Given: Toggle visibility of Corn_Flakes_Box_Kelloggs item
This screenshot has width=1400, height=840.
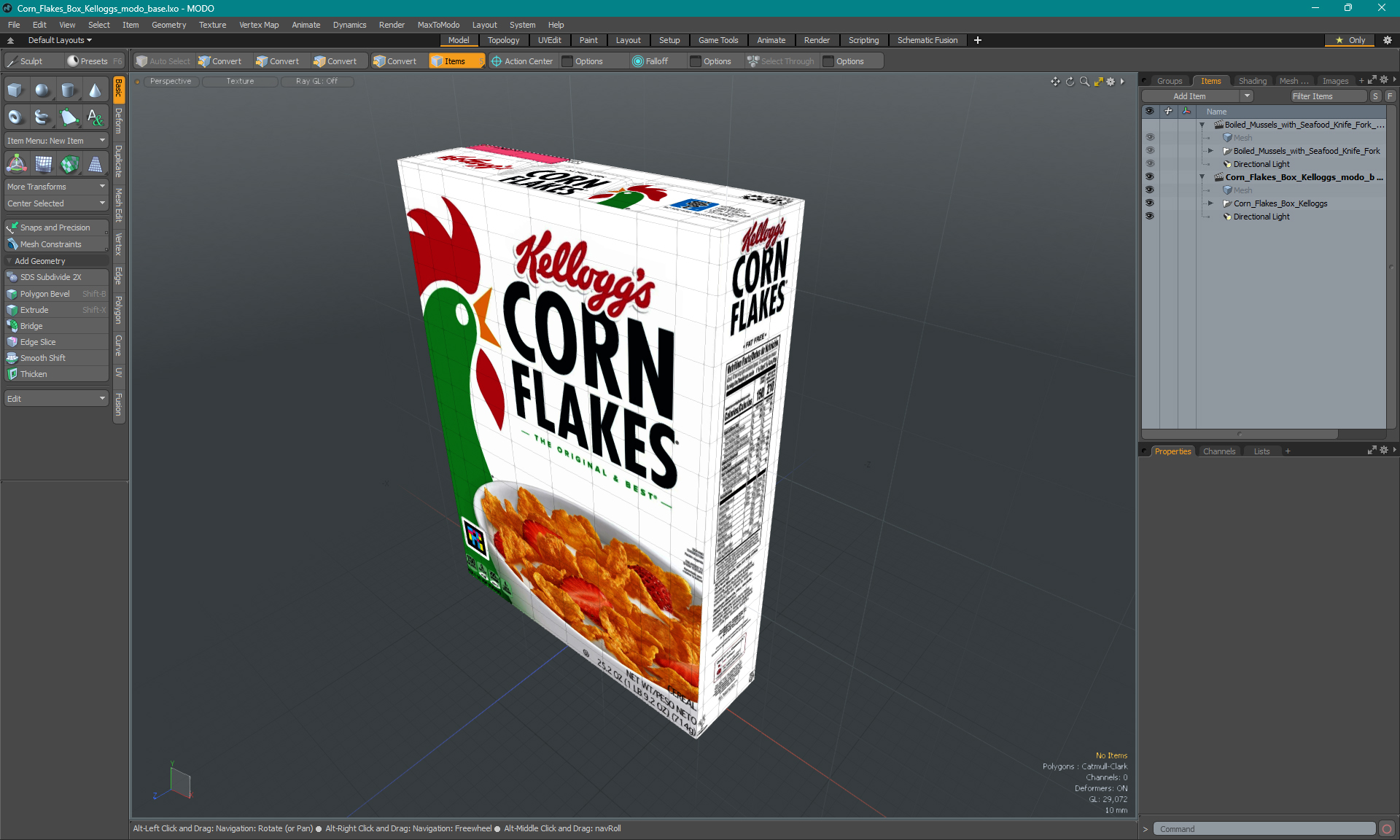Looking at the screenshot, I should click(x=1150, y=203).
